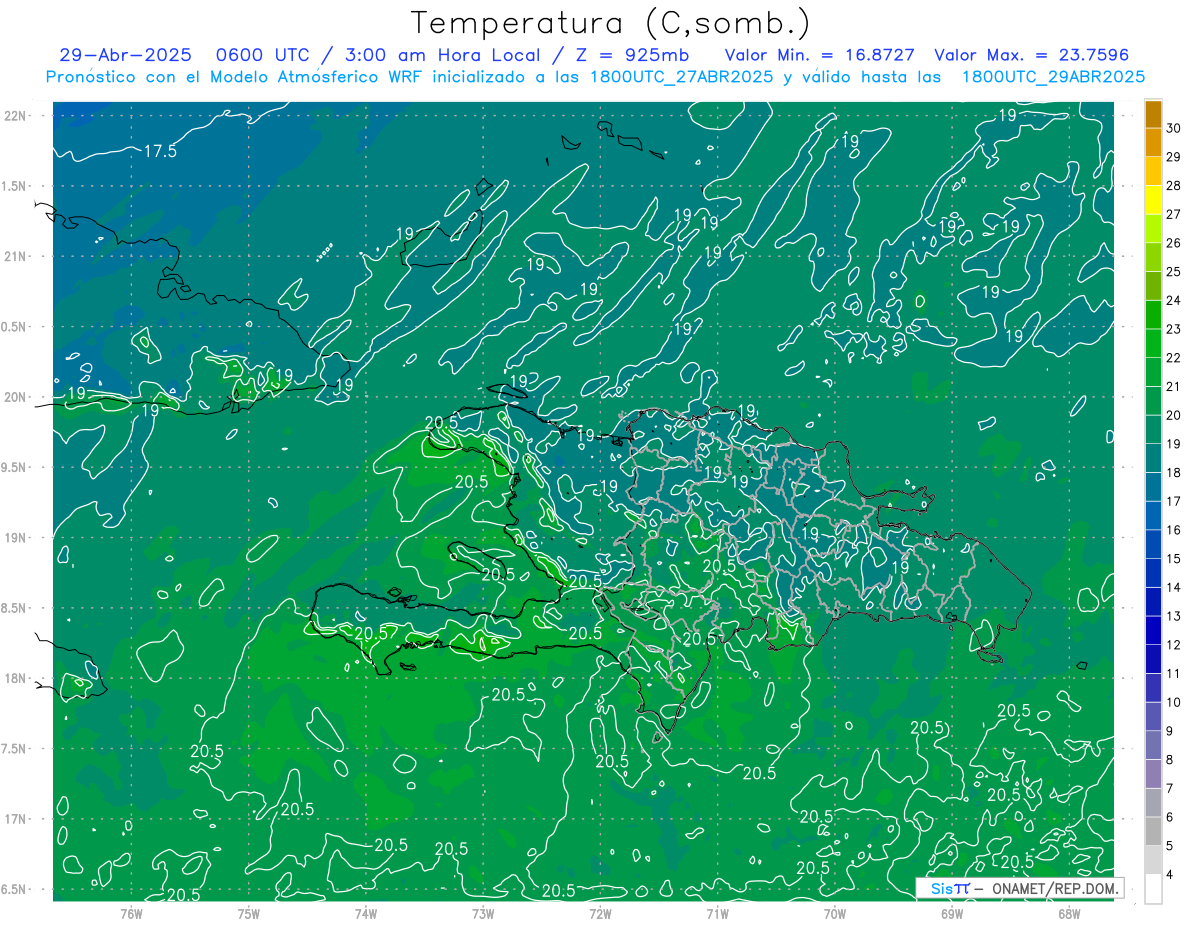Viewport: 1200px width, 927px height.
Task: Click the lime green swatch beside label 26
Action: (x=1153, y=230)
